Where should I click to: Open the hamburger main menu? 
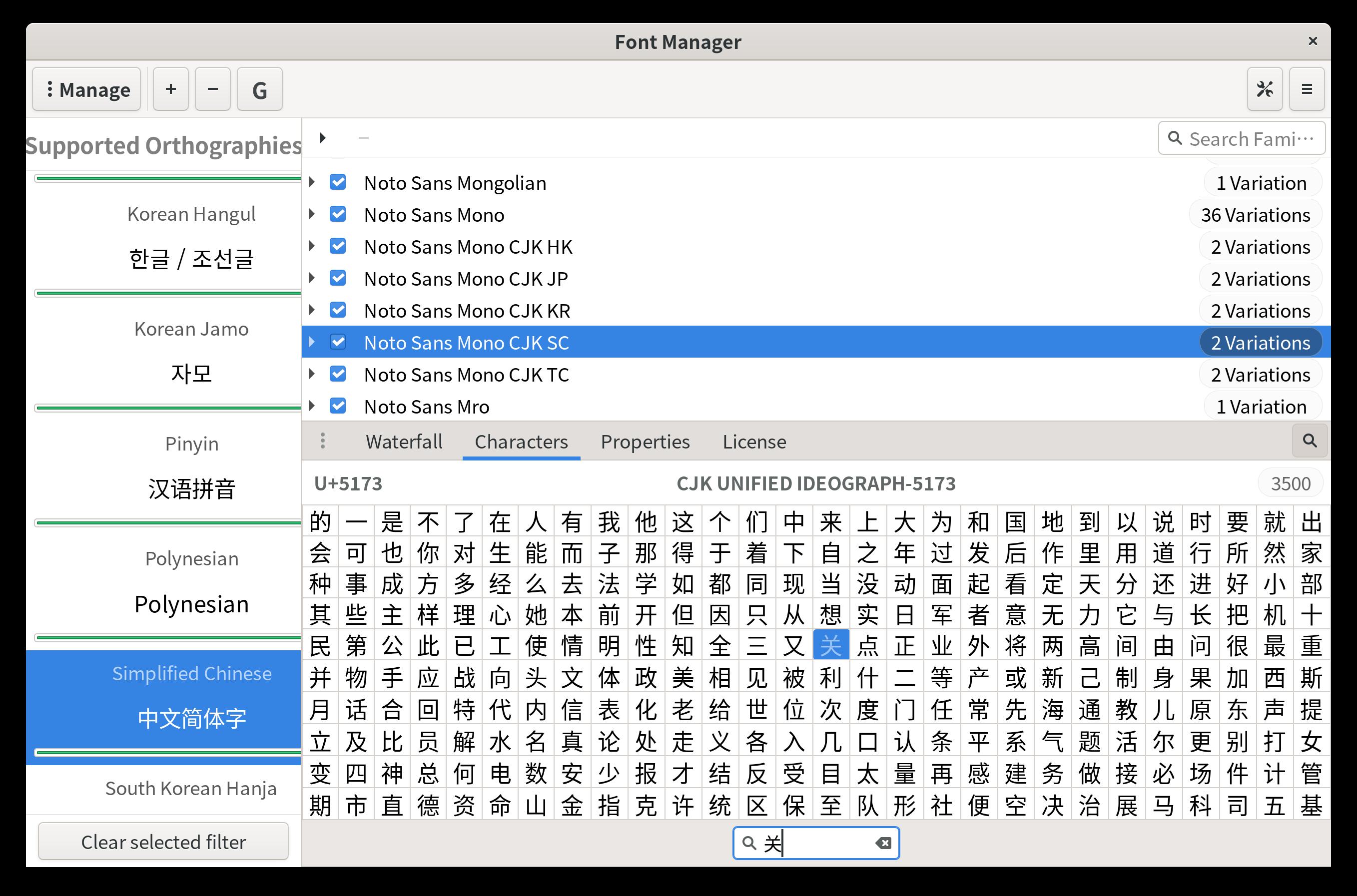pyautogui.click(x=1307, y=89)
